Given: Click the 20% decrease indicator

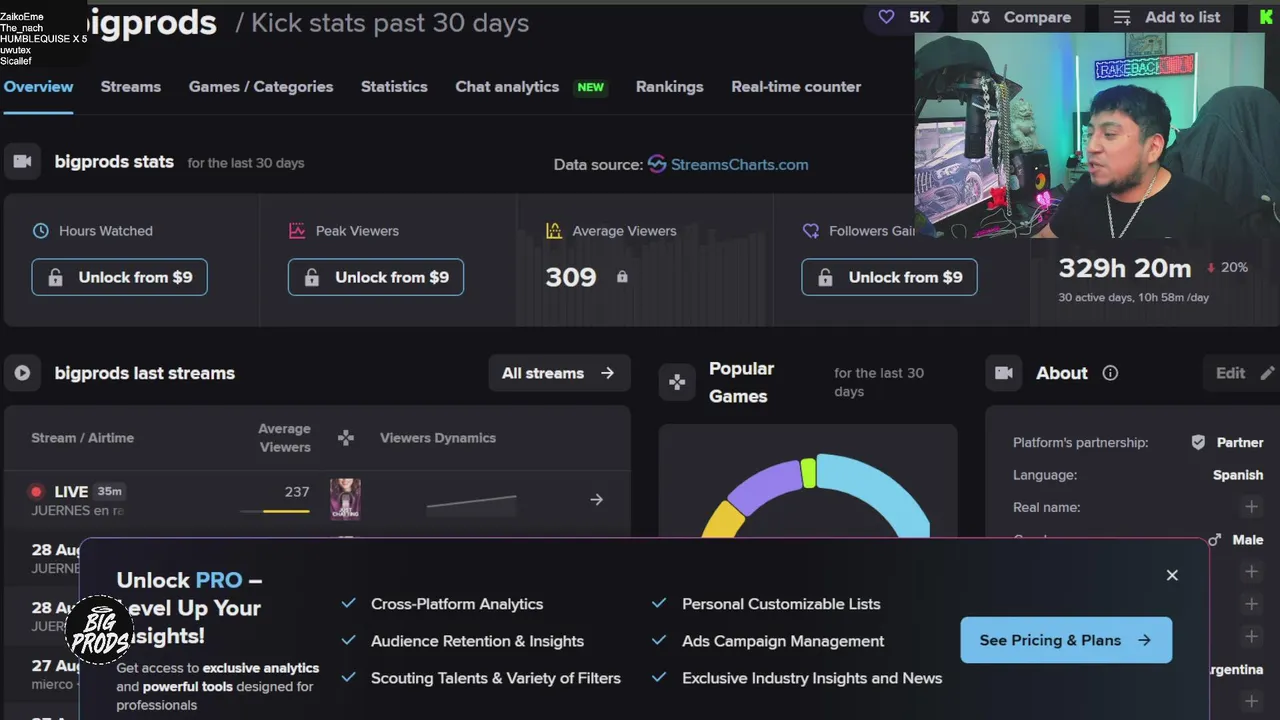Looking at the screenshot, I should (1227, 267).
